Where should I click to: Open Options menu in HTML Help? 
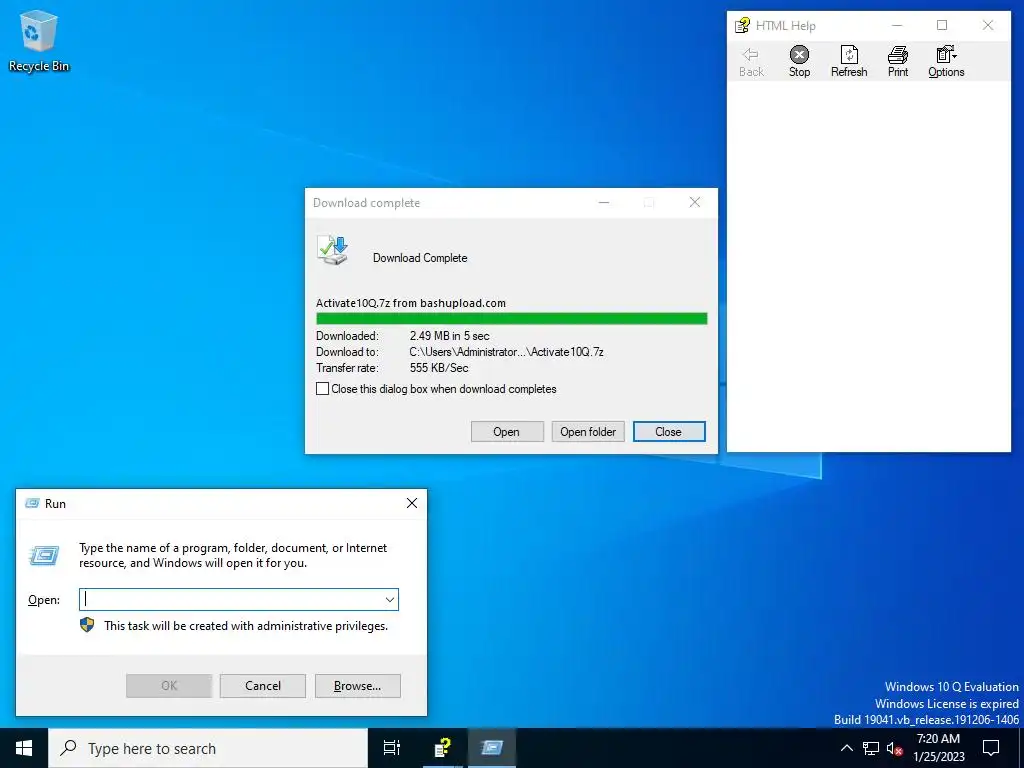click(x=946, y=62)
